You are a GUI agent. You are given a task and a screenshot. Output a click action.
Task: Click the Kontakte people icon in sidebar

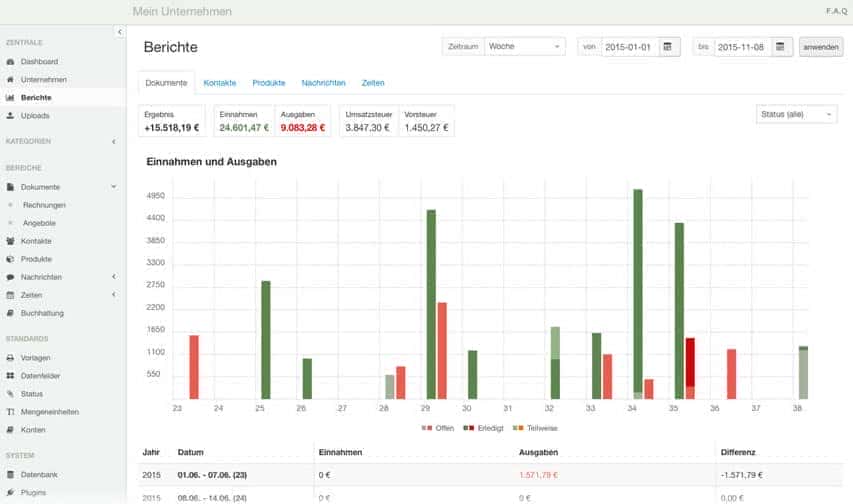pos(10,241)
